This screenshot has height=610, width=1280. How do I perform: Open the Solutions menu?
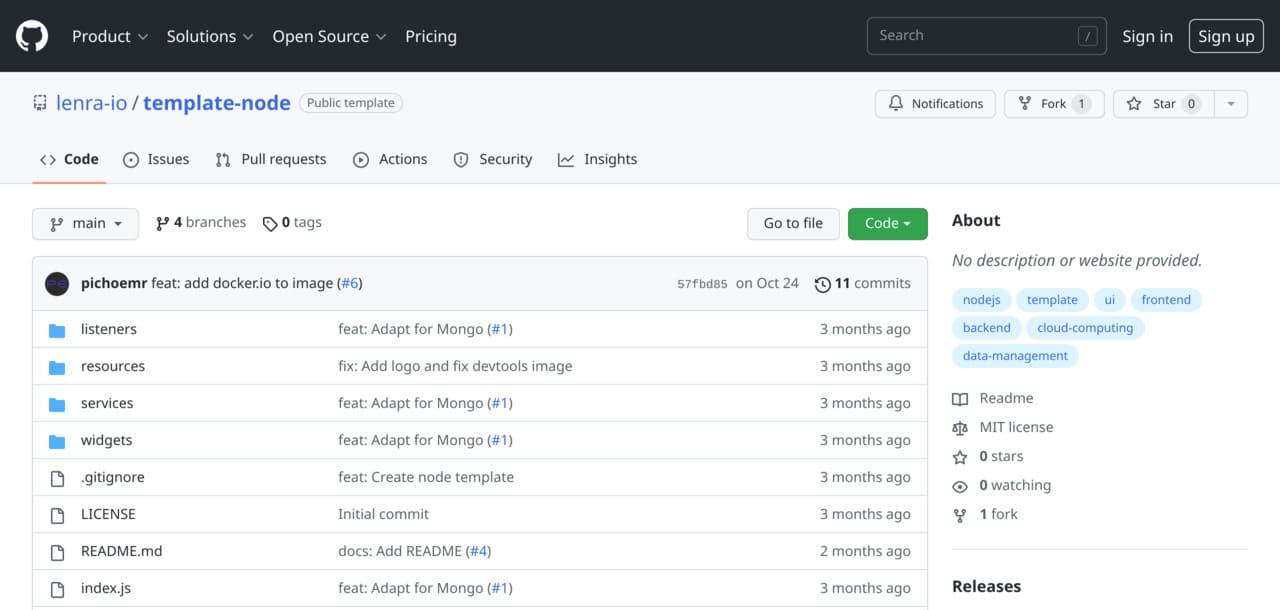coord(210,36)
